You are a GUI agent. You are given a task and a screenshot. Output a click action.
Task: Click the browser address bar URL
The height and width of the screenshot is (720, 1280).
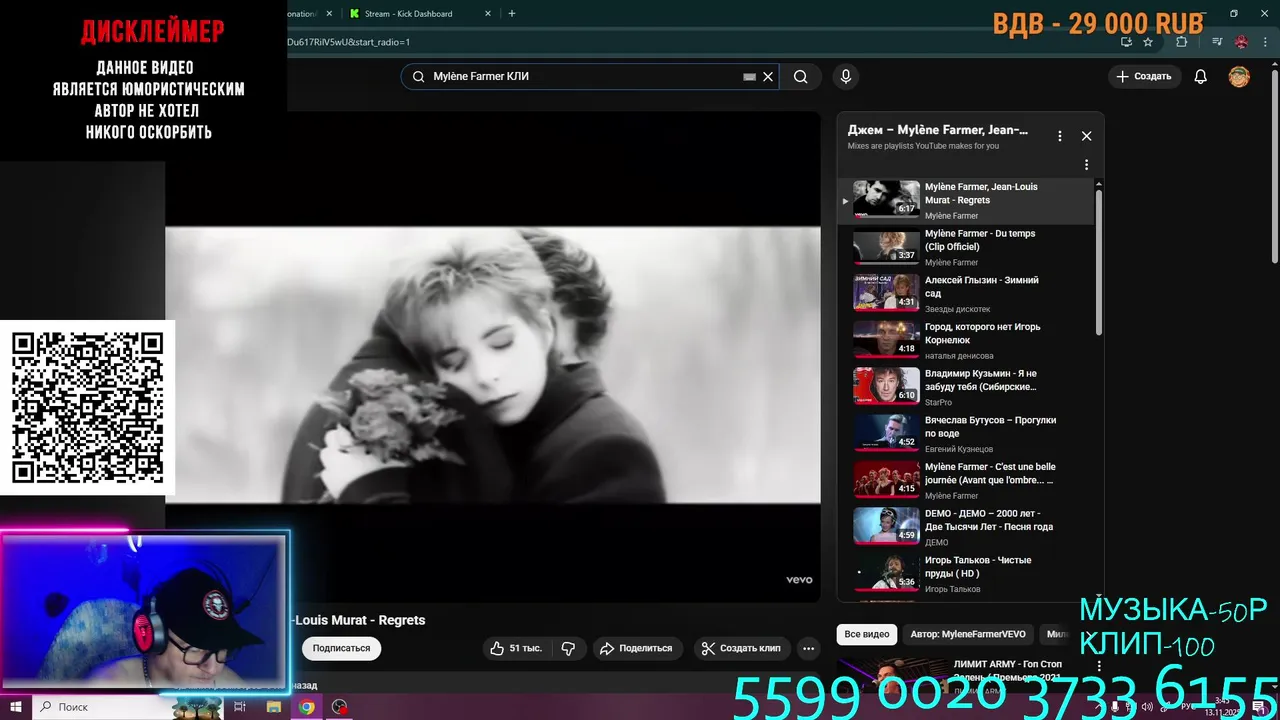(x=348, y=42)
